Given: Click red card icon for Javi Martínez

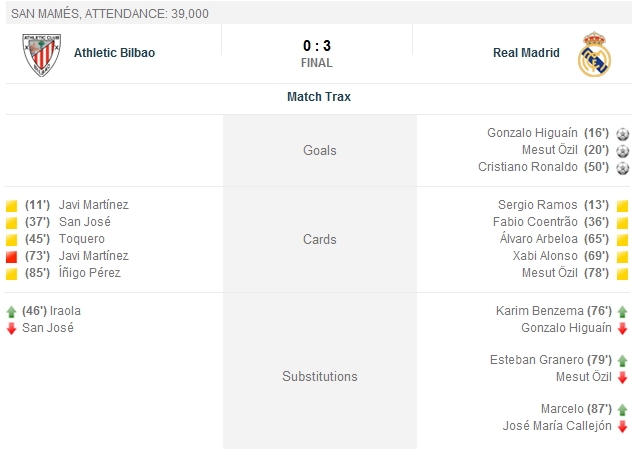Looking at the screenshot, I should (x=12, y=256).
